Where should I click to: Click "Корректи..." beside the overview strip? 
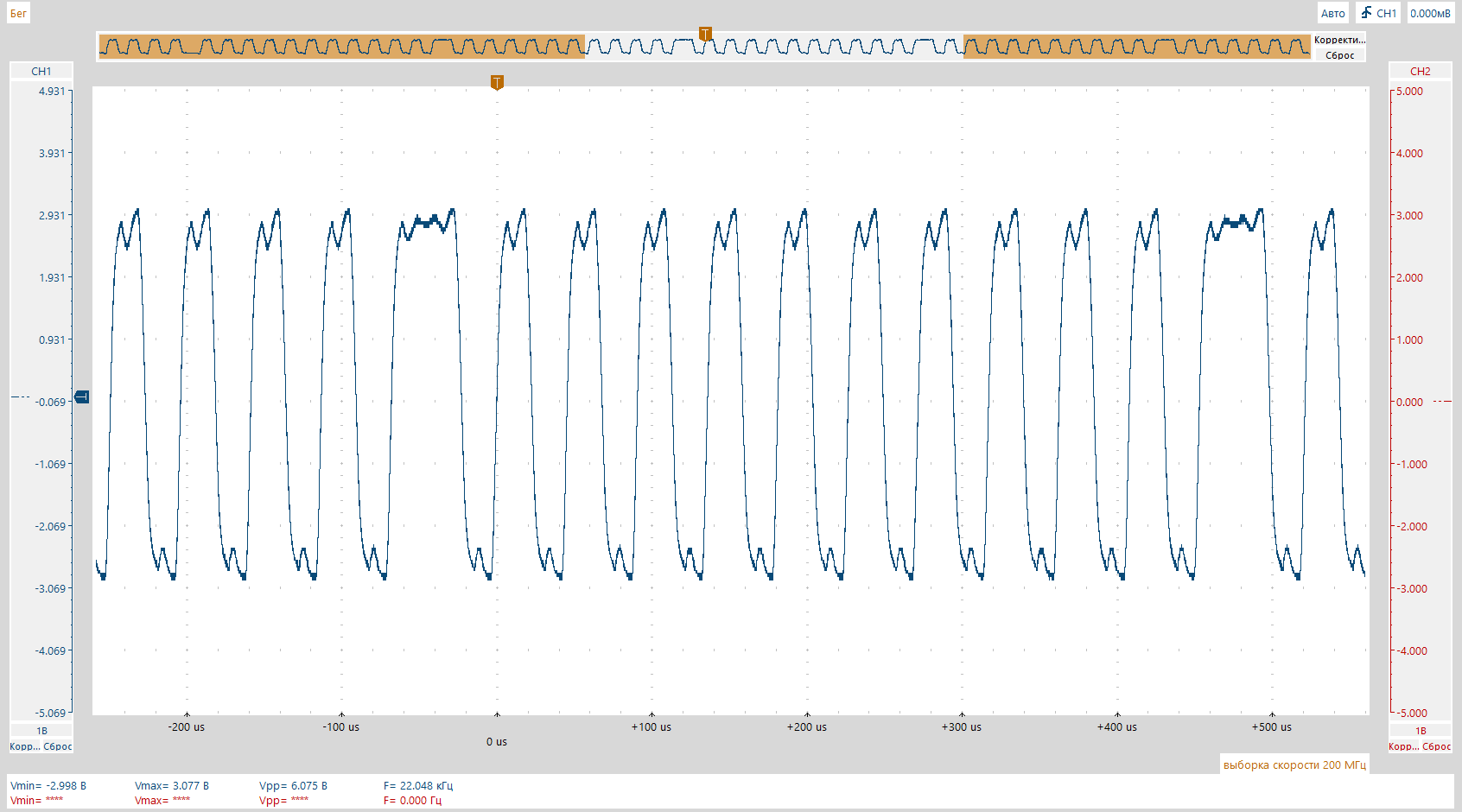point(1339,40)
